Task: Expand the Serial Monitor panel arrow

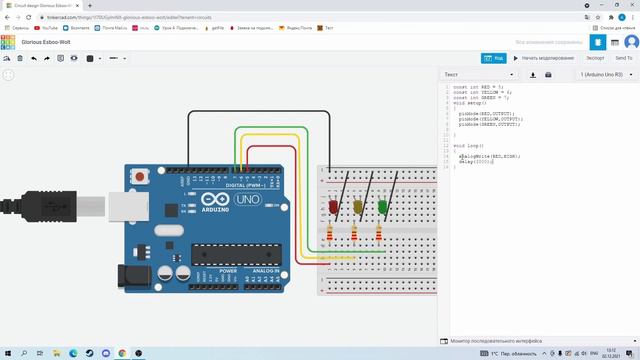Action: click(635, 341)
